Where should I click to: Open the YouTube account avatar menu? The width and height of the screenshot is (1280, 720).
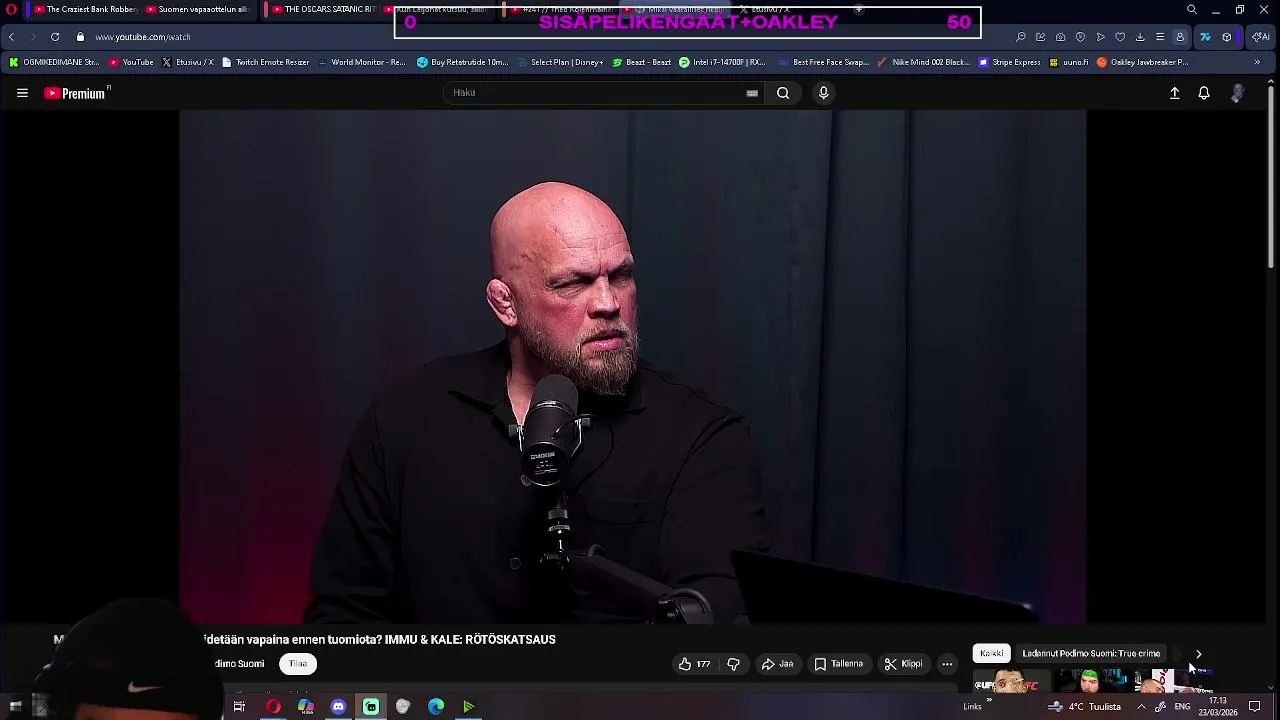click(1238, 93)
